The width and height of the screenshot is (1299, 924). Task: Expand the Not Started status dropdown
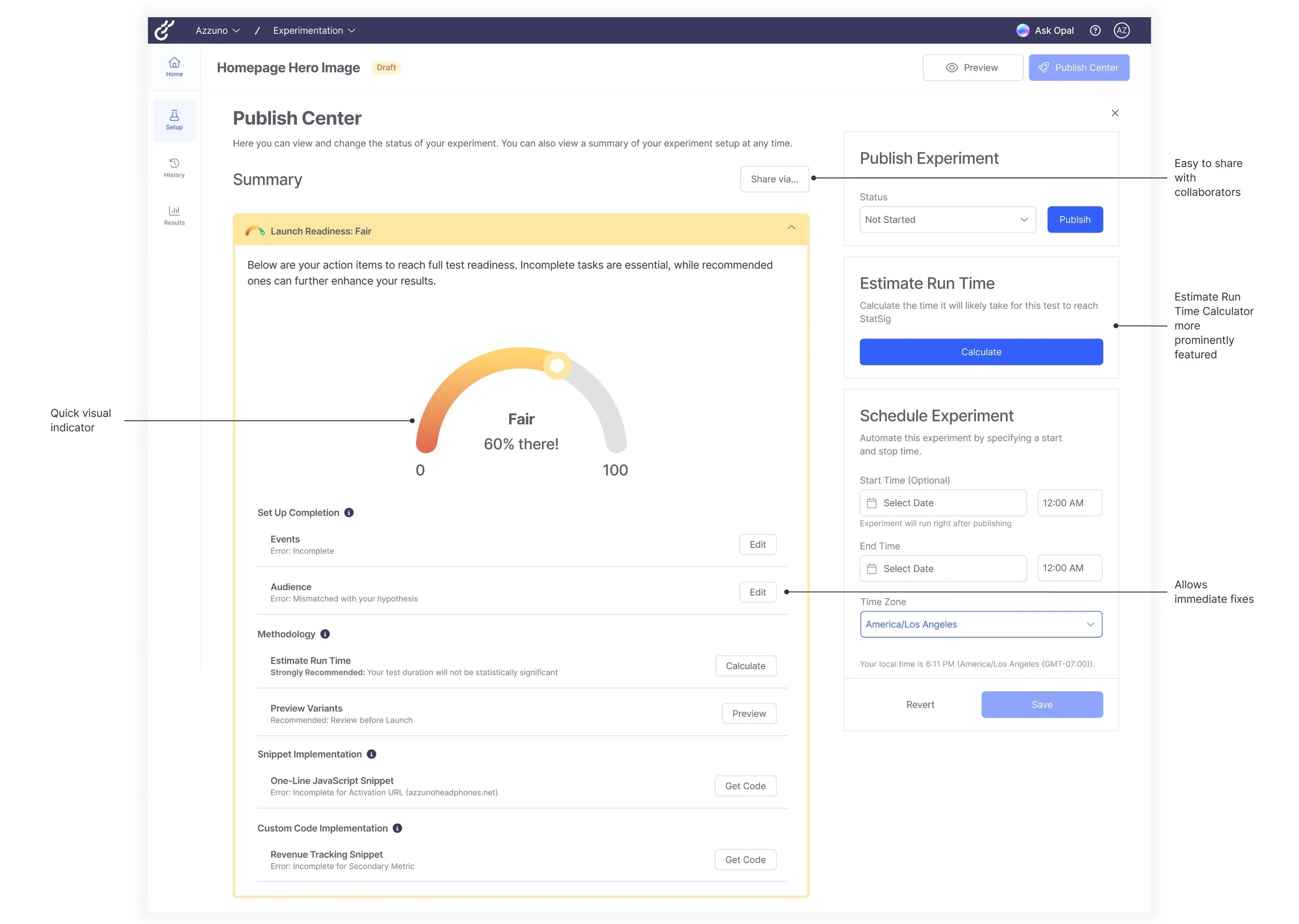point(947,220)
